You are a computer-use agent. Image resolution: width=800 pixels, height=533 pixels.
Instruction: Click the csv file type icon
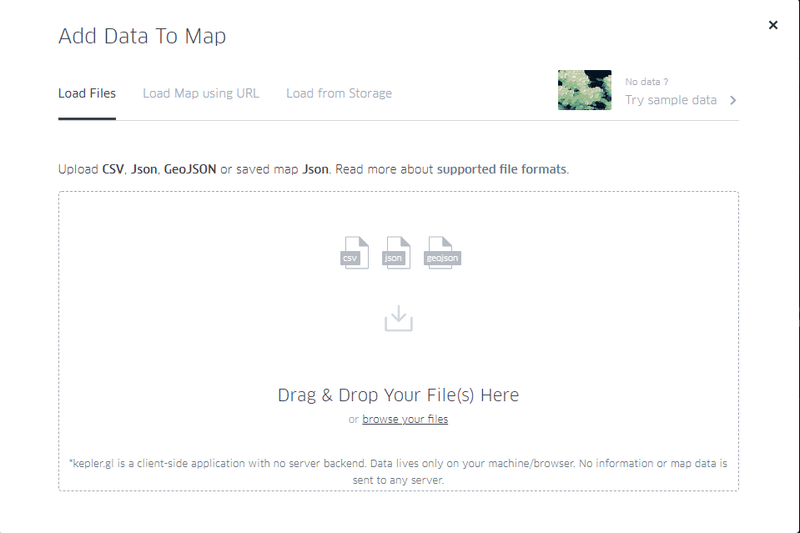coord(355,252)
